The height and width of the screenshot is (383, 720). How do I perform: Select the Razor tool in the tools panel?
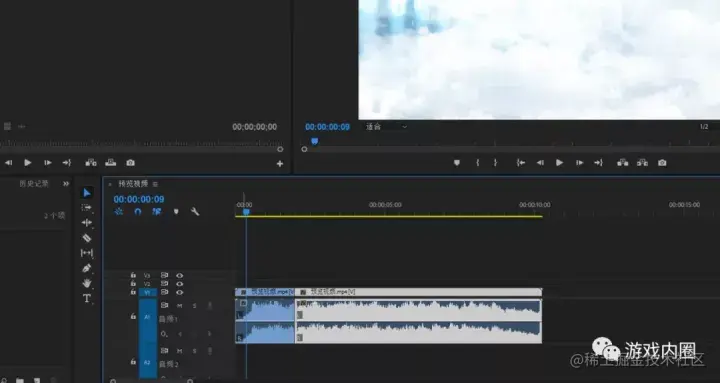click(86, 238)
